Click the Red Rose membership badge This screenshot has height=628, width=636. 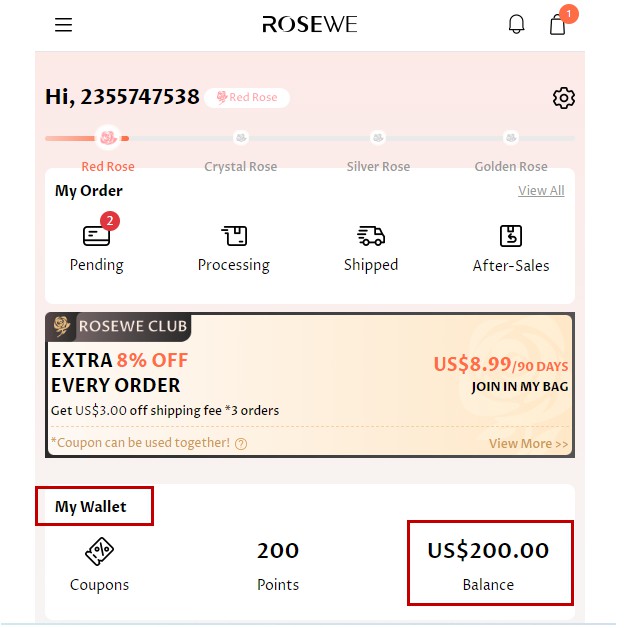(x=247, y=97)
